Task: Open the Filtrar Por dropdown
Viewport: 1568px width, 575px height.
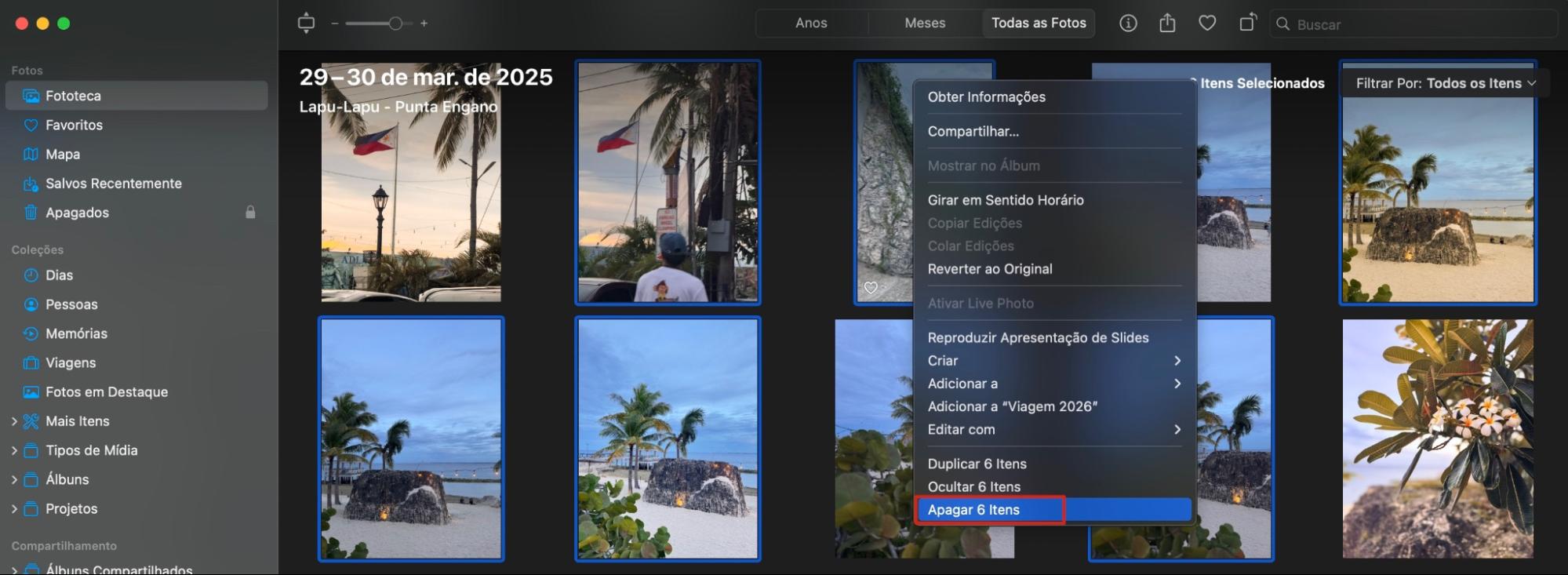Action: 1446,83
